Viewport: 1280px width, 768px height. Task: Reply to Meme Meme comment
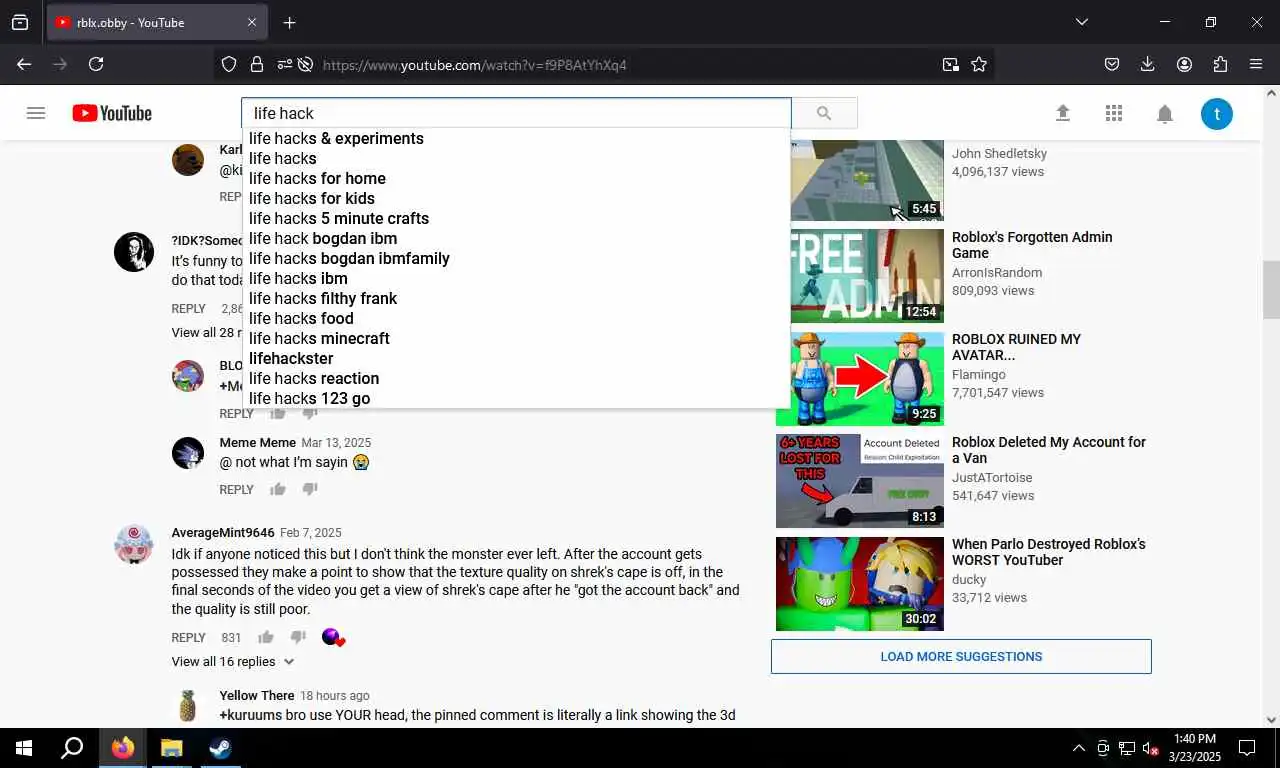(236, 489)
